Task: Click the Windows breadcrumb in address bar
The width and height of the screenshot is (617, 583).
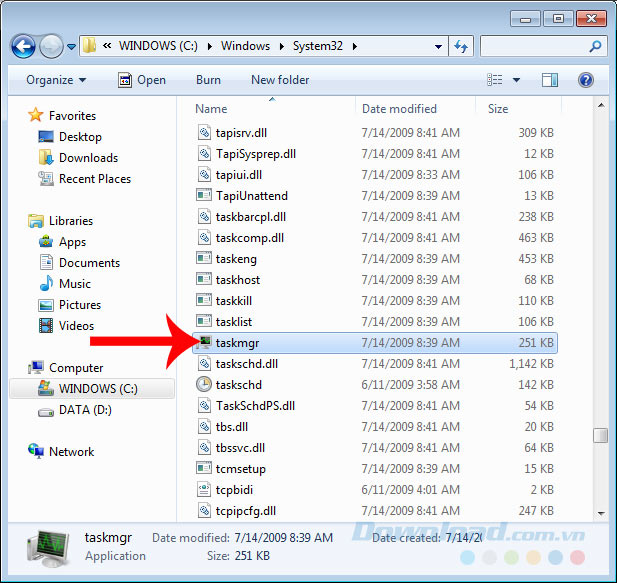Action: (x=246, y=46)
